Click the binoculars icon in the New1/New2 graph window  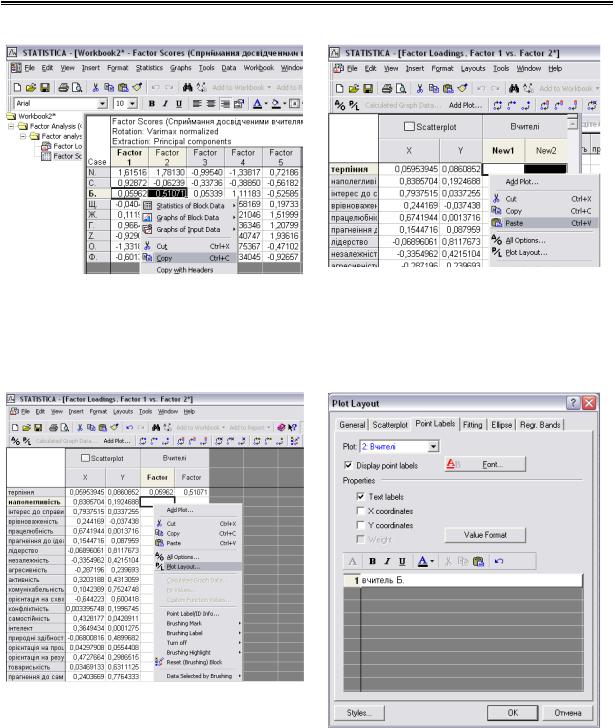coord(513,88)
